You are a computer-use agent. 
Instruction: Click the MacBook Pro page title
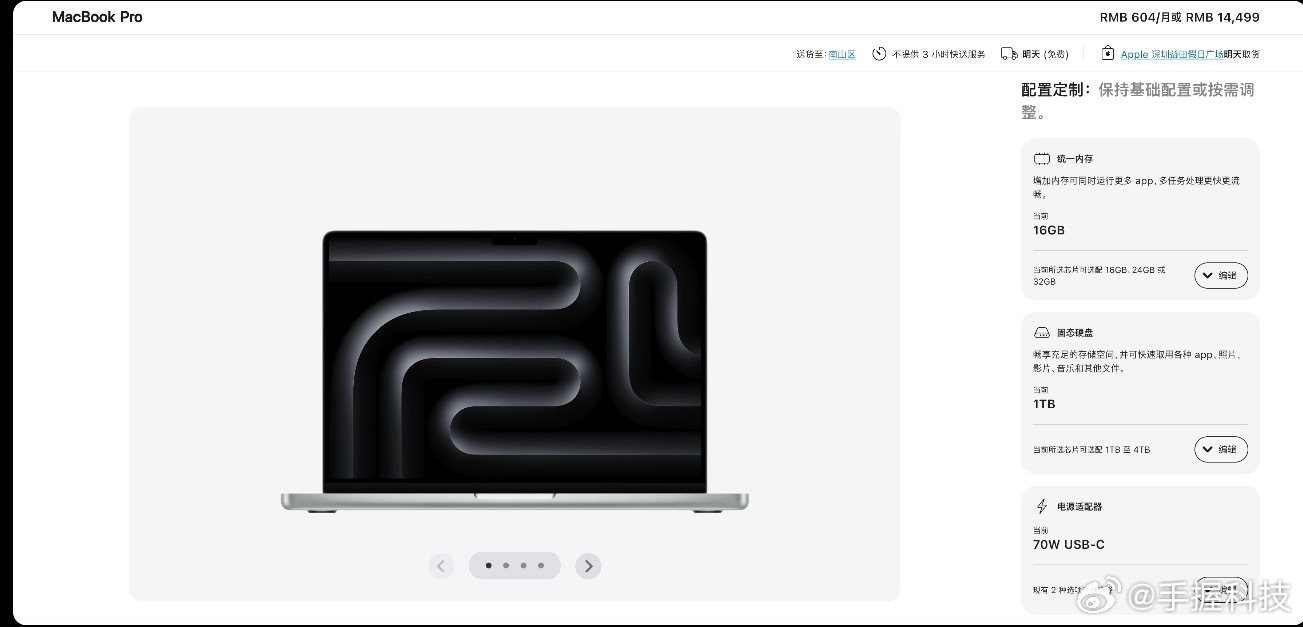pyautogui.click(x=97, y=17)
